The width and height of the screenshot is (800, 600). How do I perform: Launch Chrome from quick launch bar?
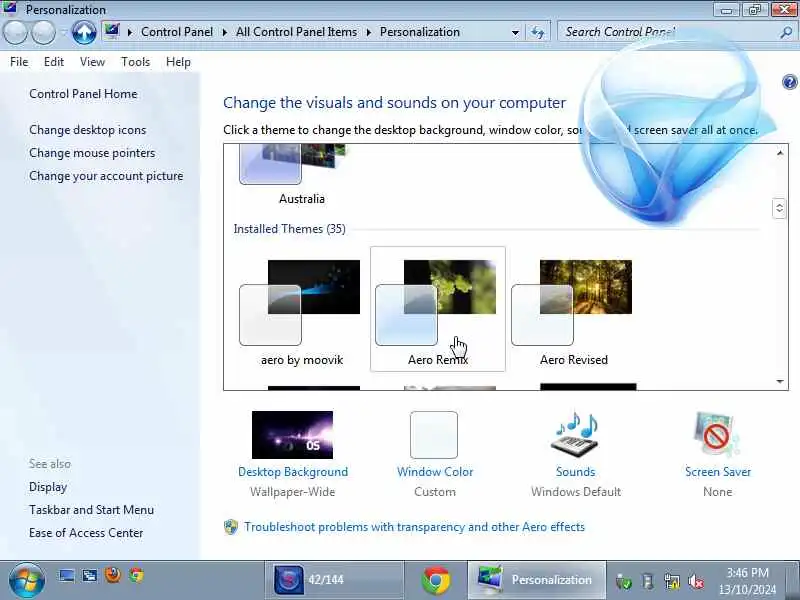click(x=136, y=576)
